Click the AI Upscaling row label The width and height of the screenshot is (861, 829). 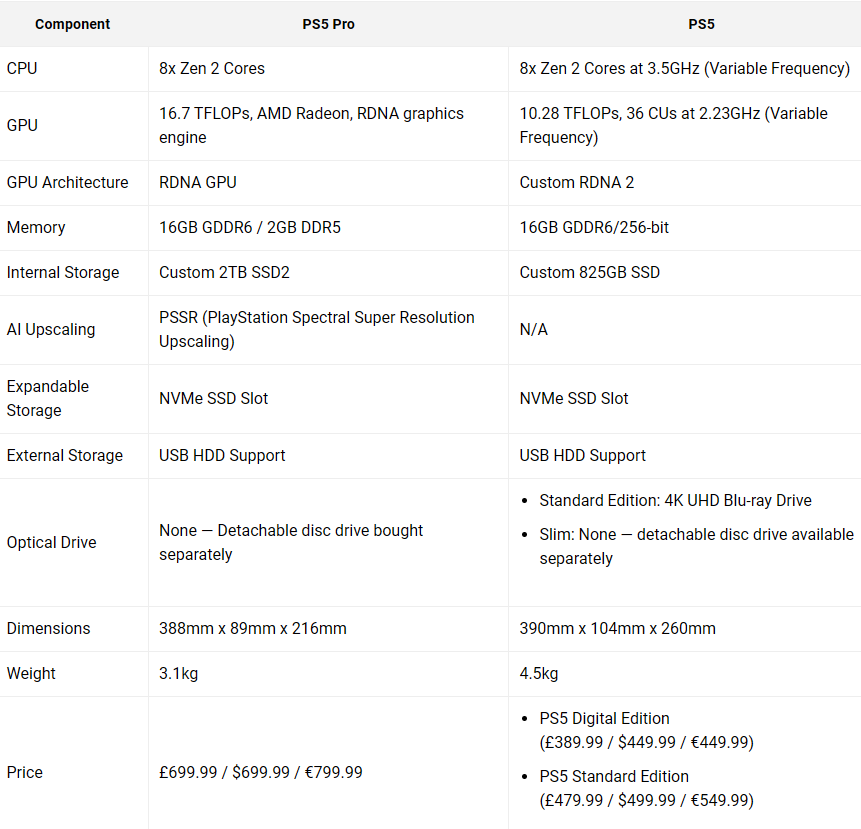pyautogui.click(x=51, y=329)
